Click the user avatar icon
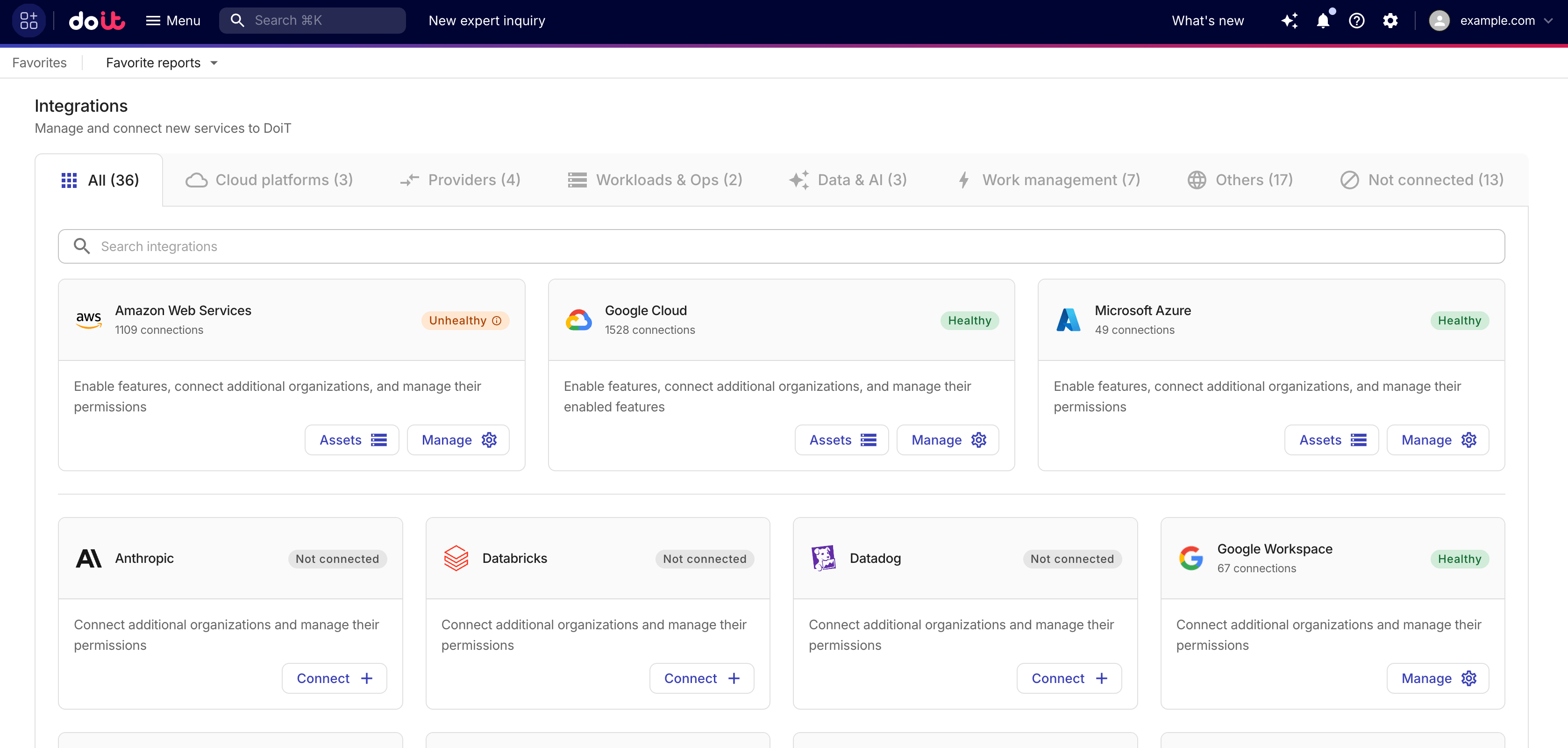 pyautogui.click(x=1439, y=20)
